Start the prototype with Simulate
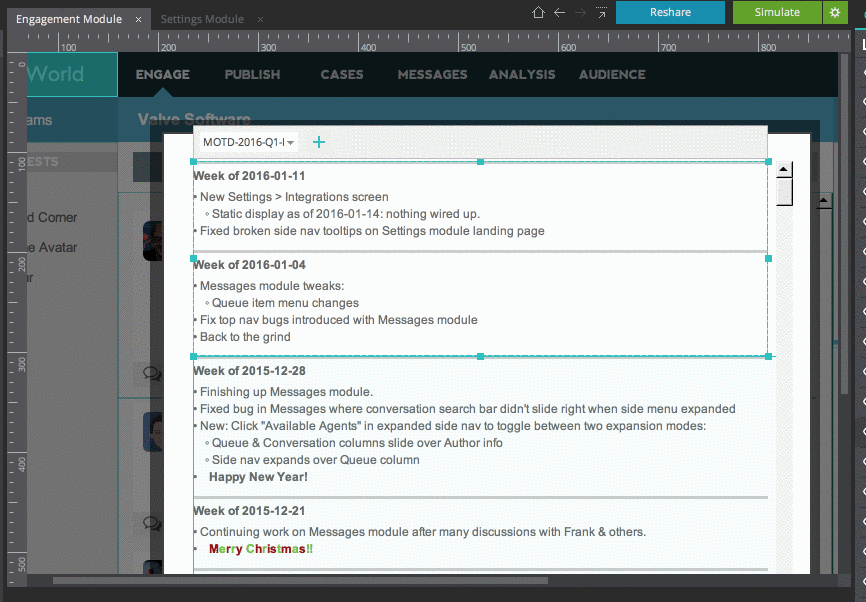 [777, 12]
